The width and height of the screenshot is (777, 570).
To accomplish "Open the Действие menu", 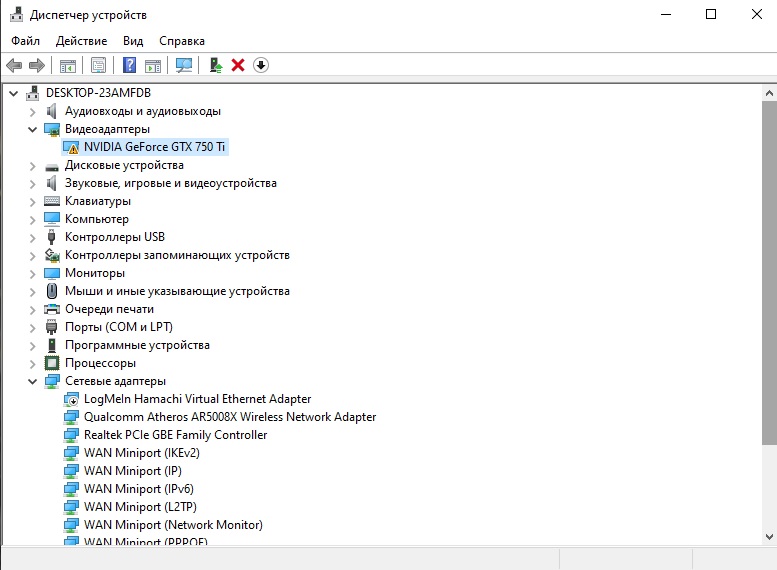I will pos(81,41).
